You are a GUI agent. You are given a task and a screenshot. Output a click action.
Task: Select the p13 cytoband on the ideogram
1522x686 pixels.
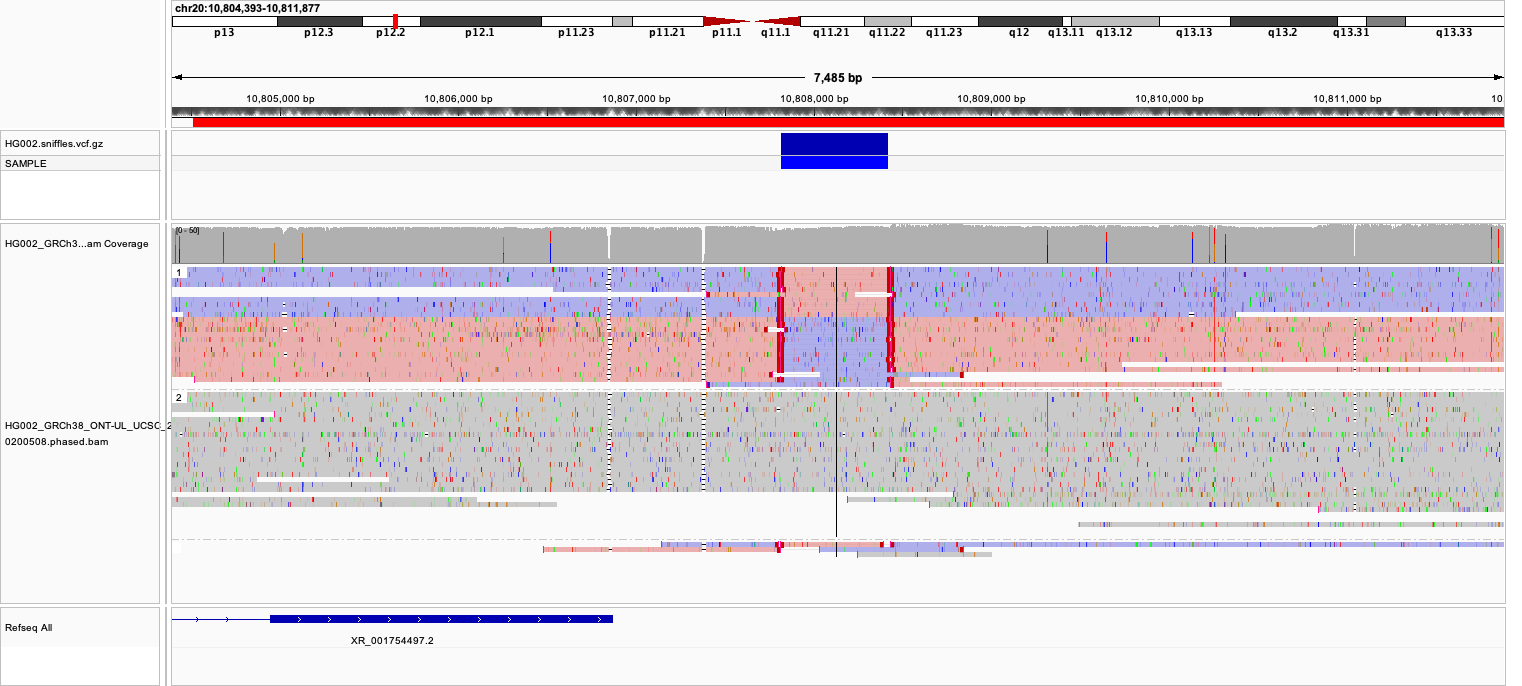(x=224, y=21)
